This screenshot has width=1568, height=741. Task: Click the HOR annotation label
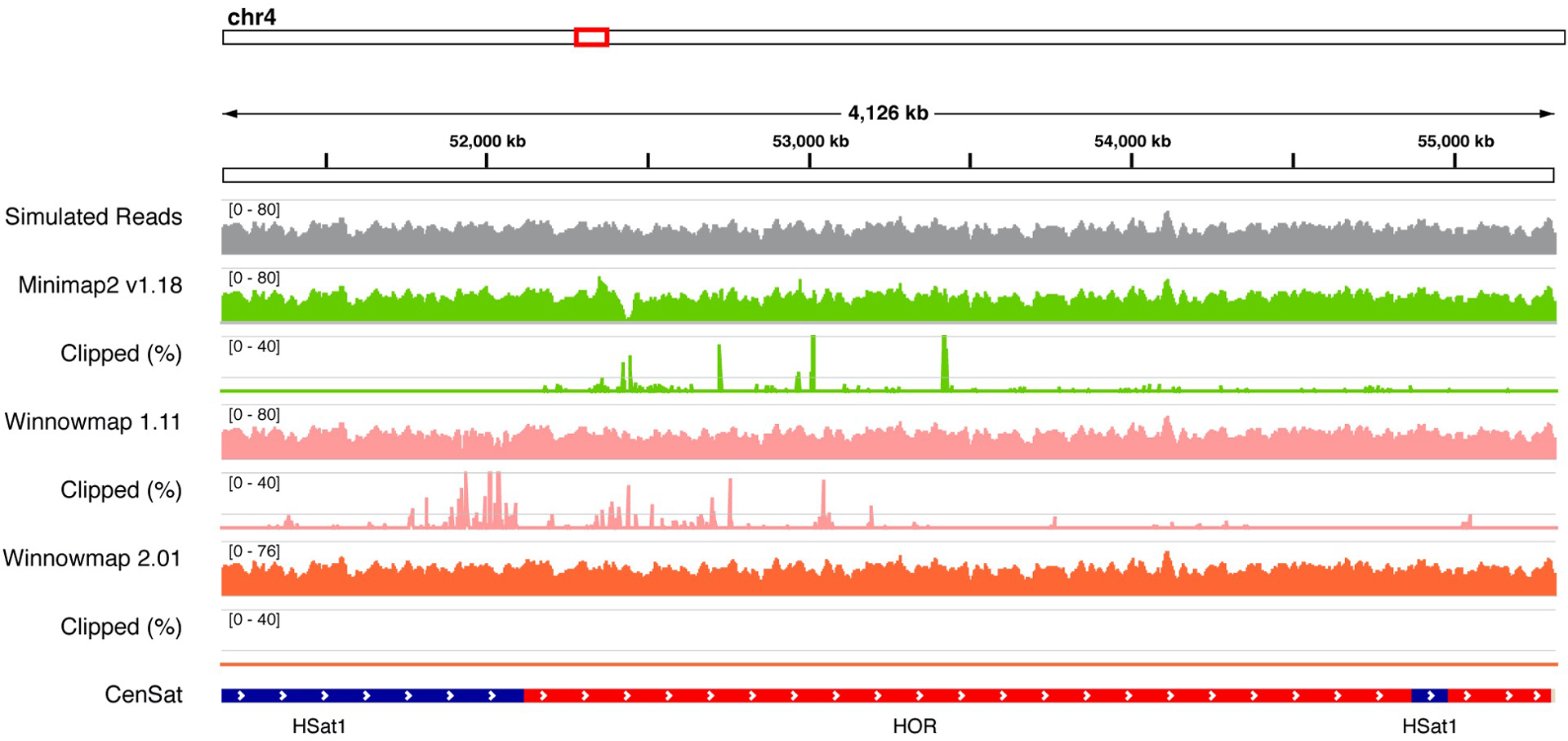[x=915, y=726]
